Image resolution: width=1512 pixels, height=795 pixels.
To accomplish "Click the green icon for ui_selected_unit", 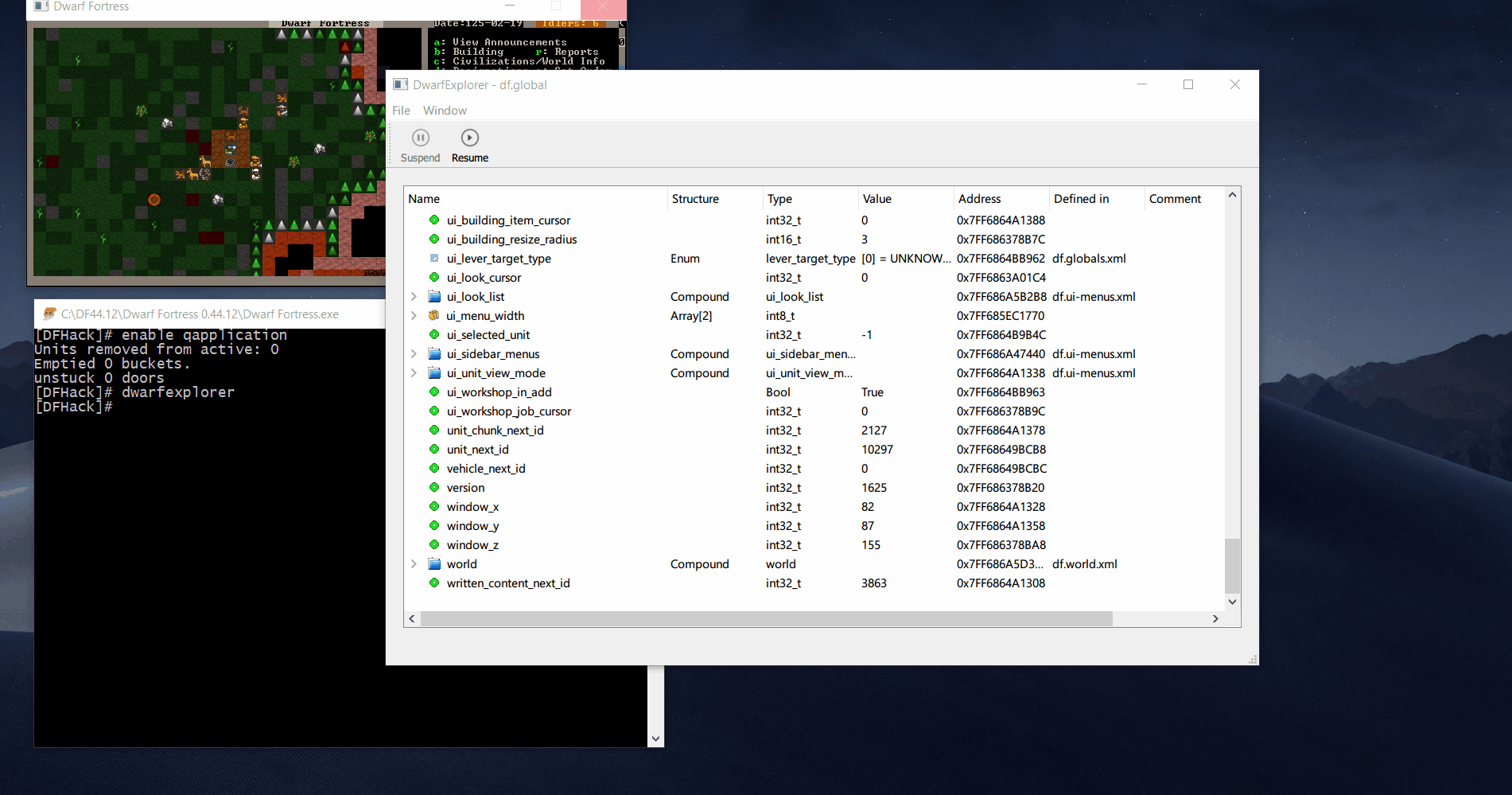I will tap(434, 334).
